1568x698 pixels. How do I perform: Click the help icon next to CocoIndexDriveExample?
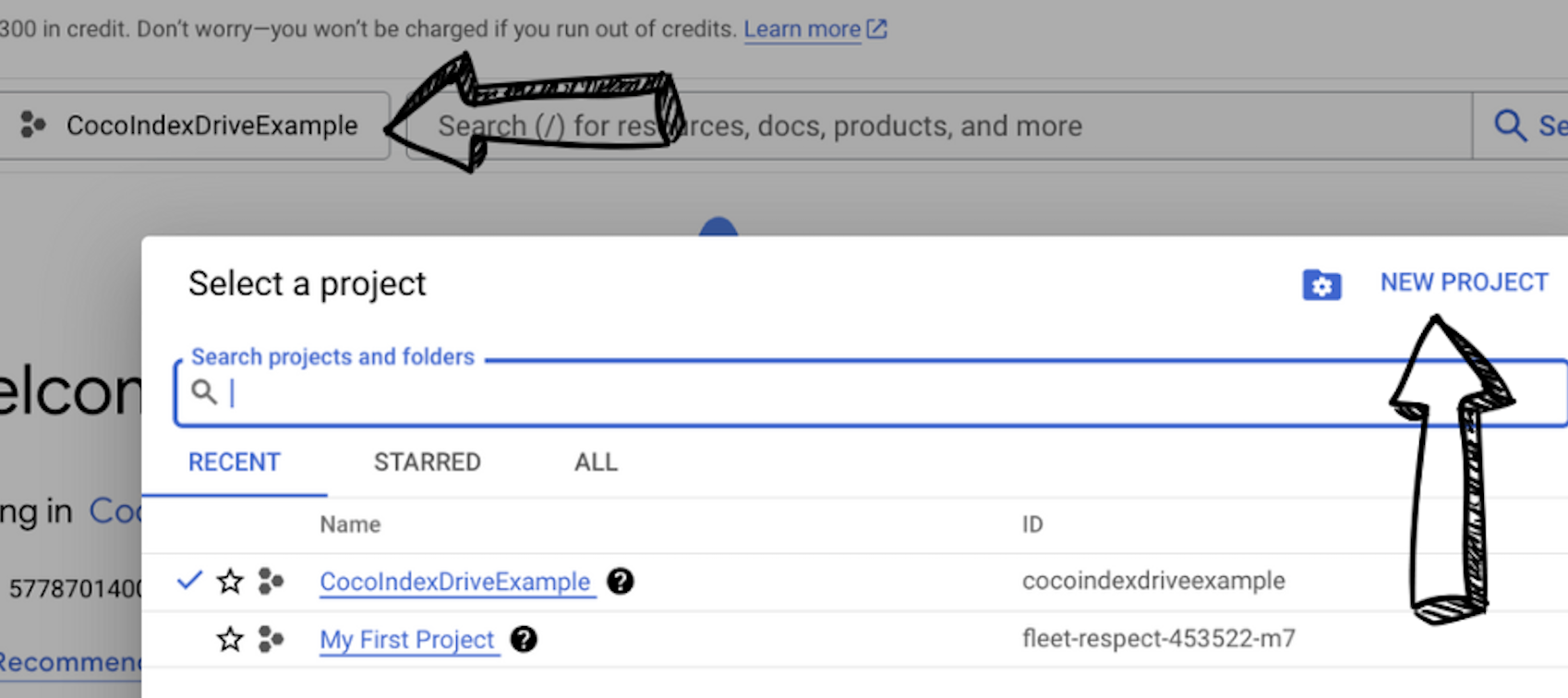[x=621, y=582]
